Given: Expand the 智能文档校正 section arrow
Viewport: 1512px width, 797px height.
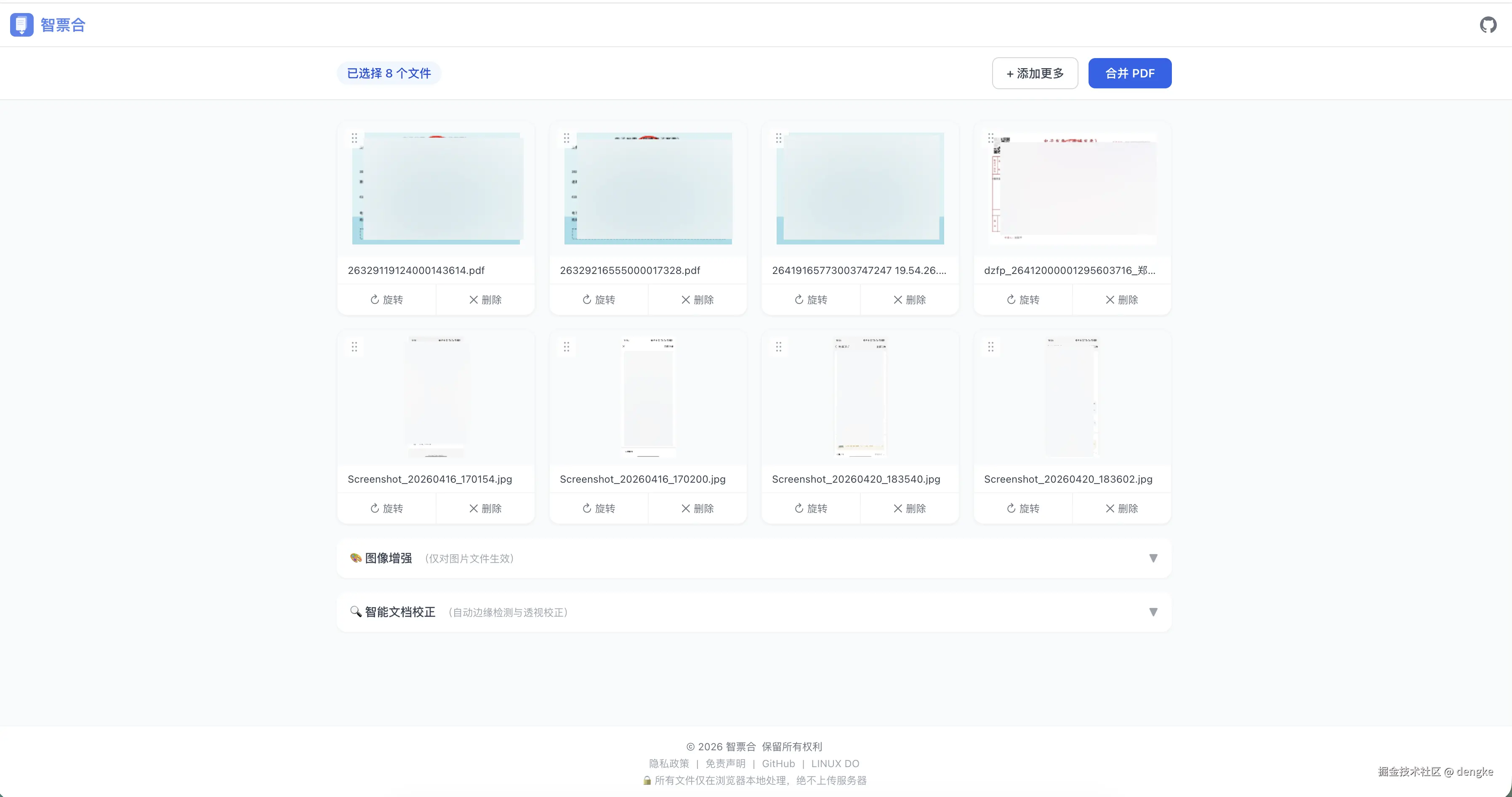Looking at the screenshot, I should [x=1153, y=612].
